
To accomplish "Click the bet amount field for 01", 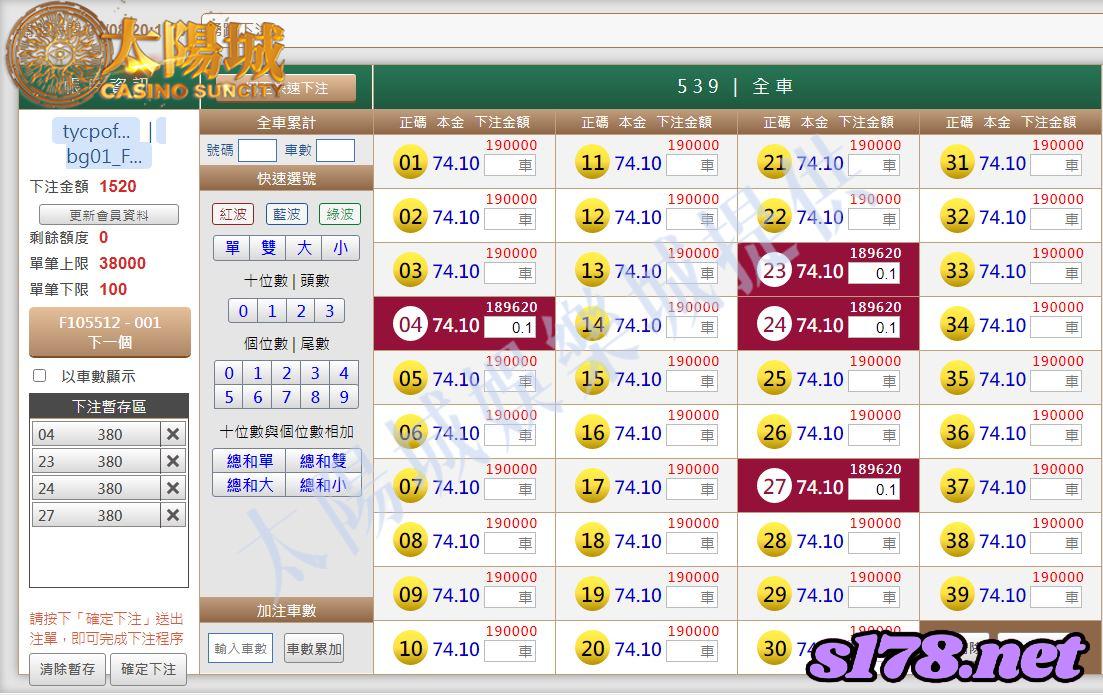I will (x=510, y=165).
